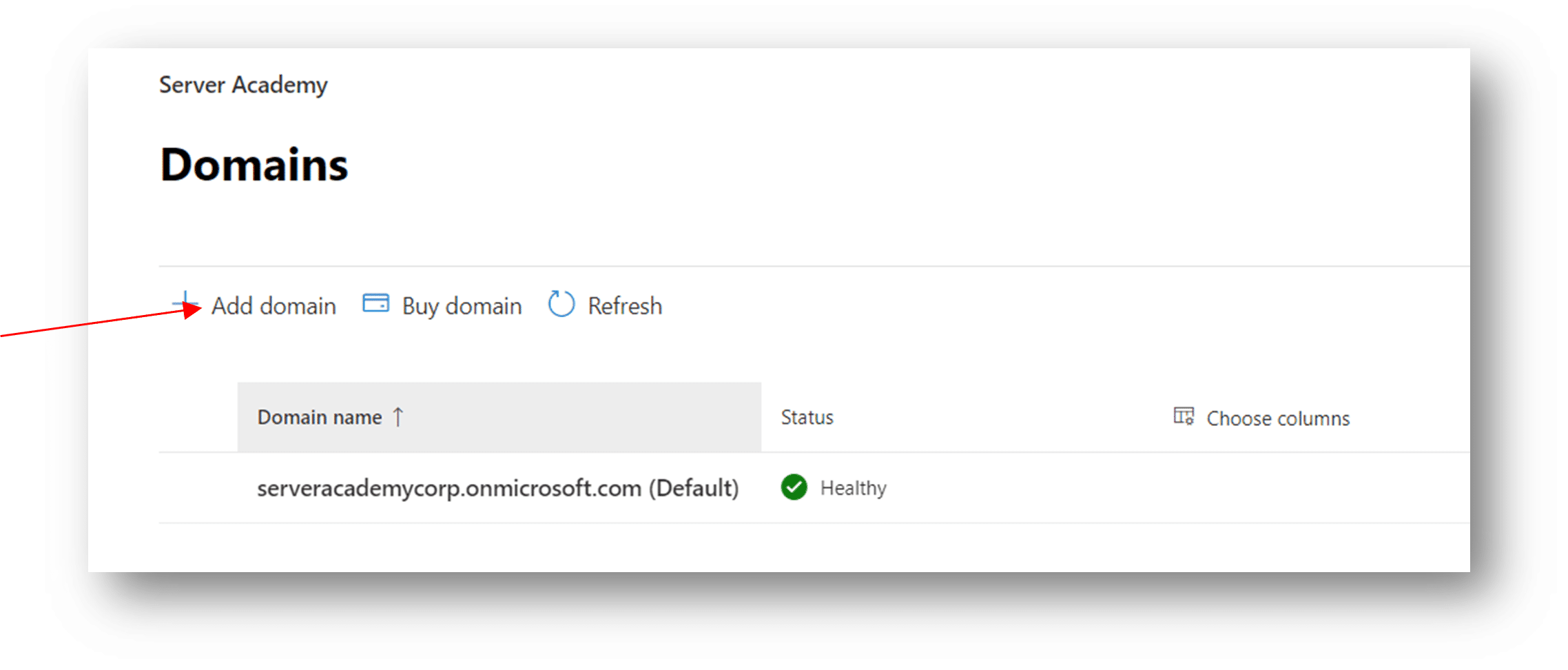1568x670 pixels.
Task: Click the Healthy status text
Action: [x=853, y=489]
